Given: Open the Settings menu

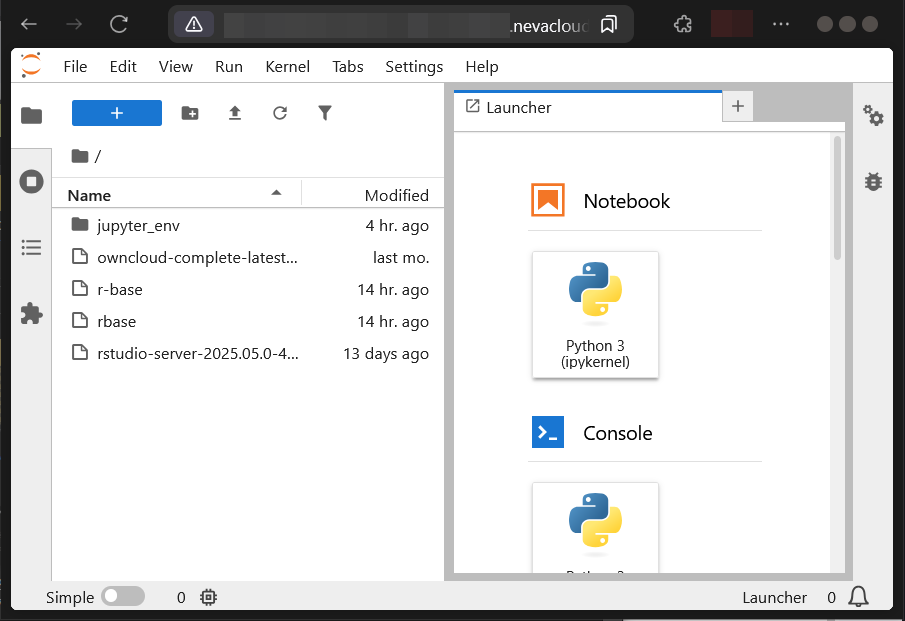Looking at the screenshot, I should tap(414, 67).
